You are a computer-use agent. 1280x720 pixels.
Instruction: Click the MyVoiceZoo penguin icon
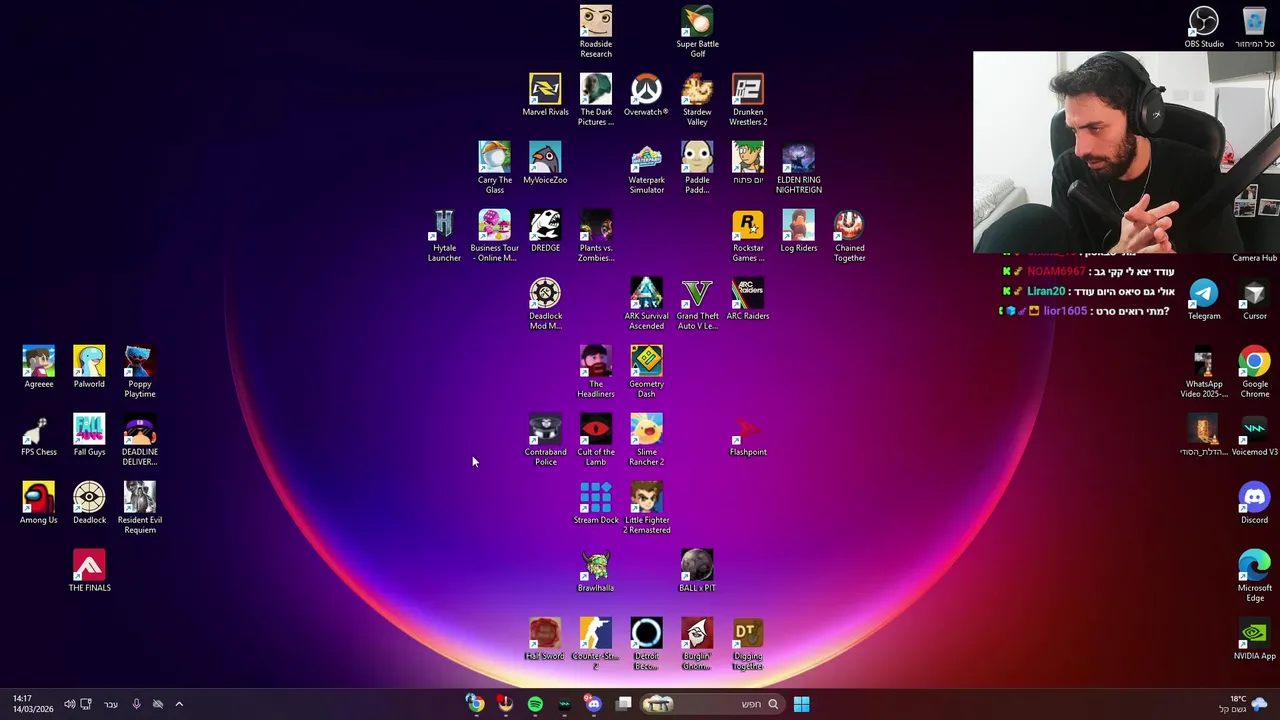(x=545, y=163)
